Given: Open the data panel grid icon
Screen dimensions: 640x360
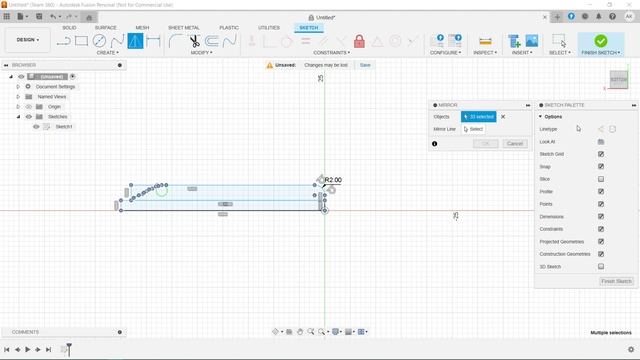Looking at the screenshot, I should (7, 17).
